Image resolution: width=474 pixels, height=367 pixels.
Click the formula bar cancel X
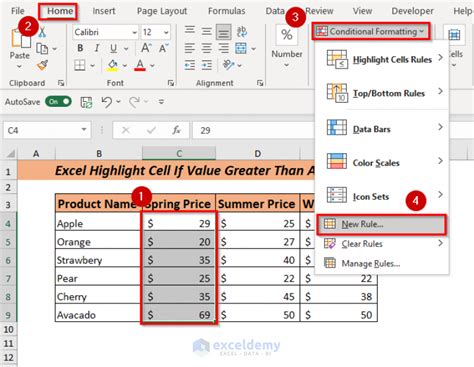tap(126, 130)
